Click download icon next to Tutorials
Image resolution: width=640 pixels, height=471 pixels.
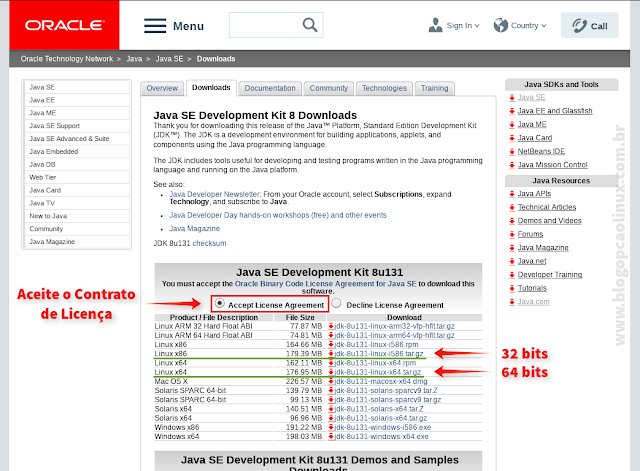pyautogui.click(x=512, y=288)
